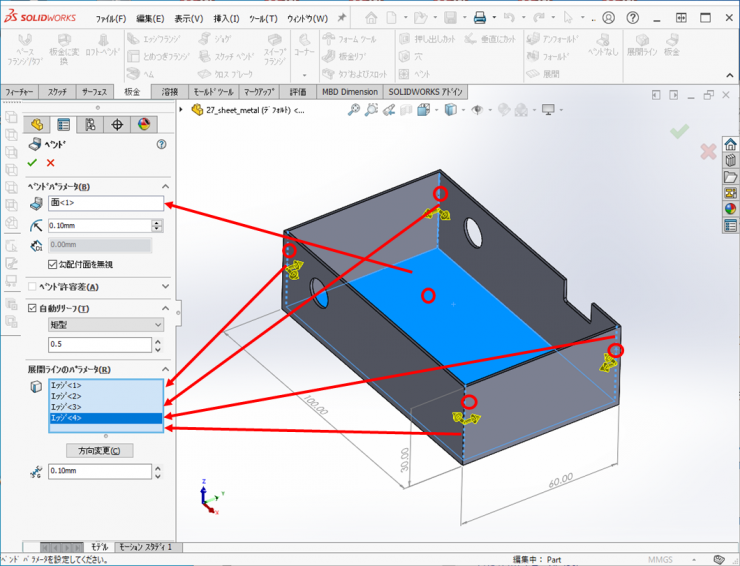This screenshot has height=566, width=740.
Task: Disable the 自動リリーフ checkbox
Action: click(32, 308)
